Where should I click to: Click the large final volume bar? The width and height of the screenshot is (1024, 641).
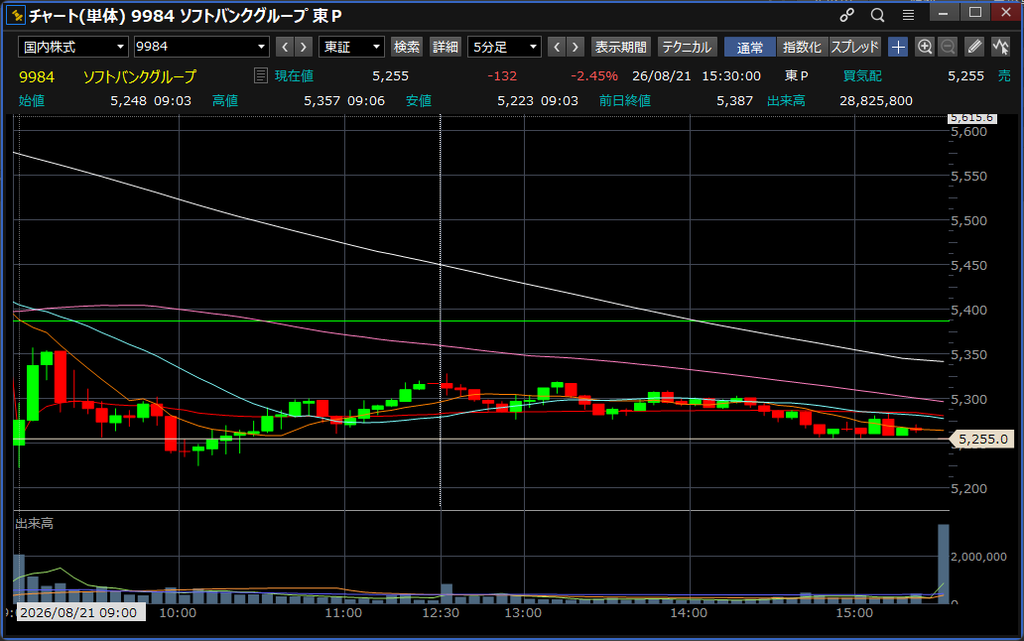click(944, 563)
